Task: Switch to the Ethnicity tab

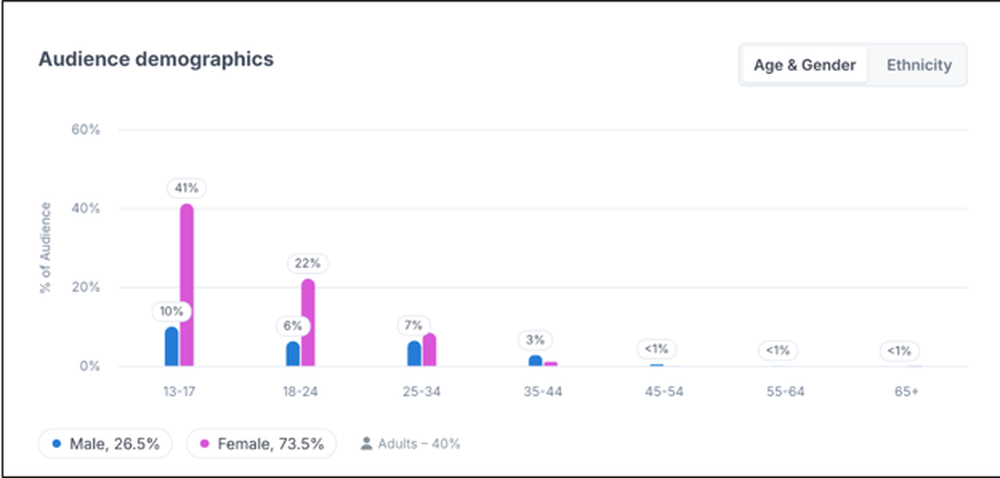Action: 919,65
